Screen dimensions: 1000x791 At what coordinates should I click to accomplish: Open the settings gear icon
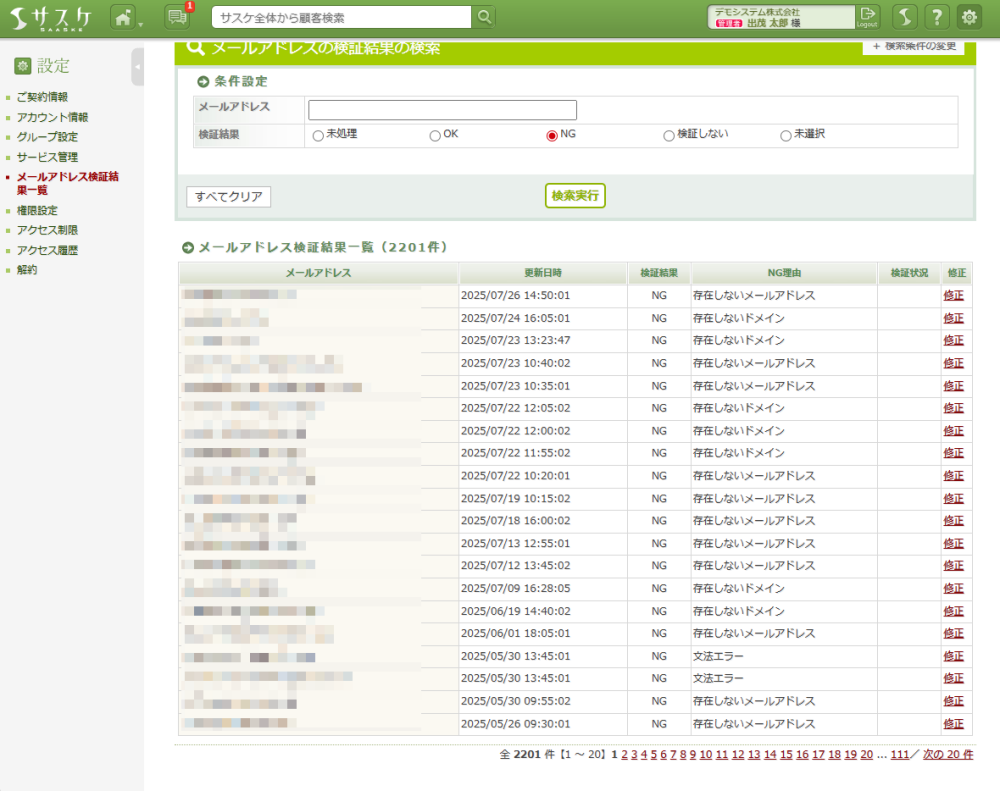(x=969, y=17)
